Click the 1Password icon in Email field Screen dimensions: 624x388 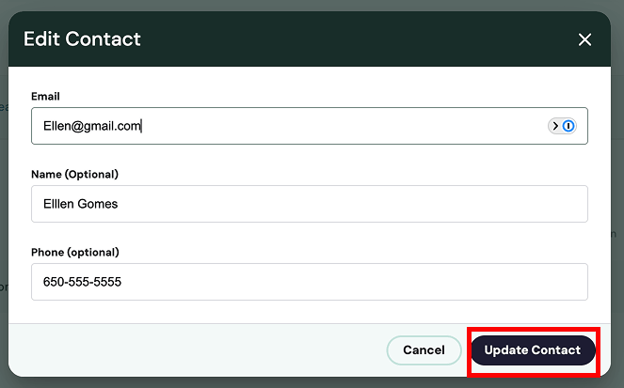[568, 126]
